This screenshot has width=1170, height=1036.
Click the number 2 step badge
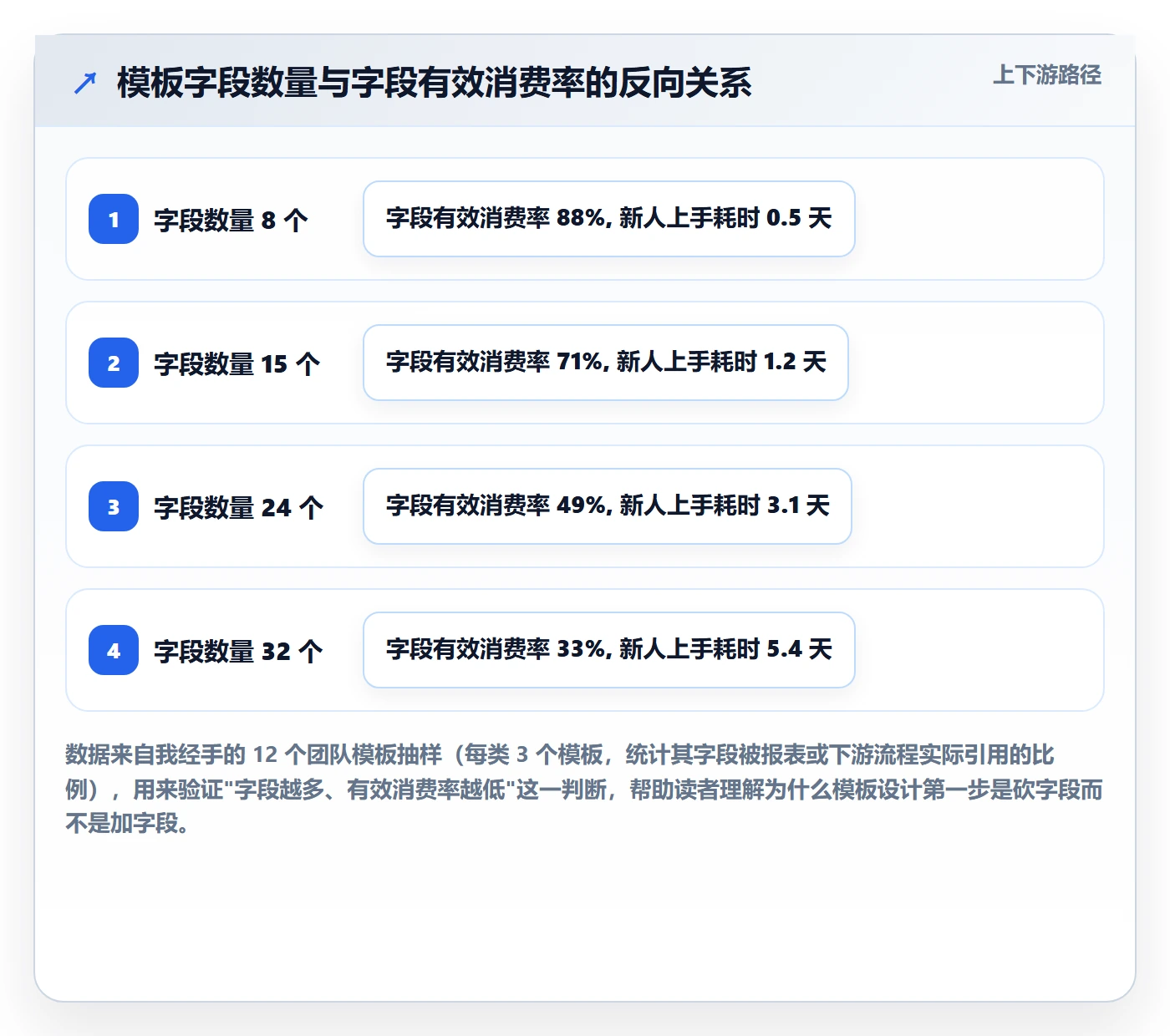click(114, 363)
